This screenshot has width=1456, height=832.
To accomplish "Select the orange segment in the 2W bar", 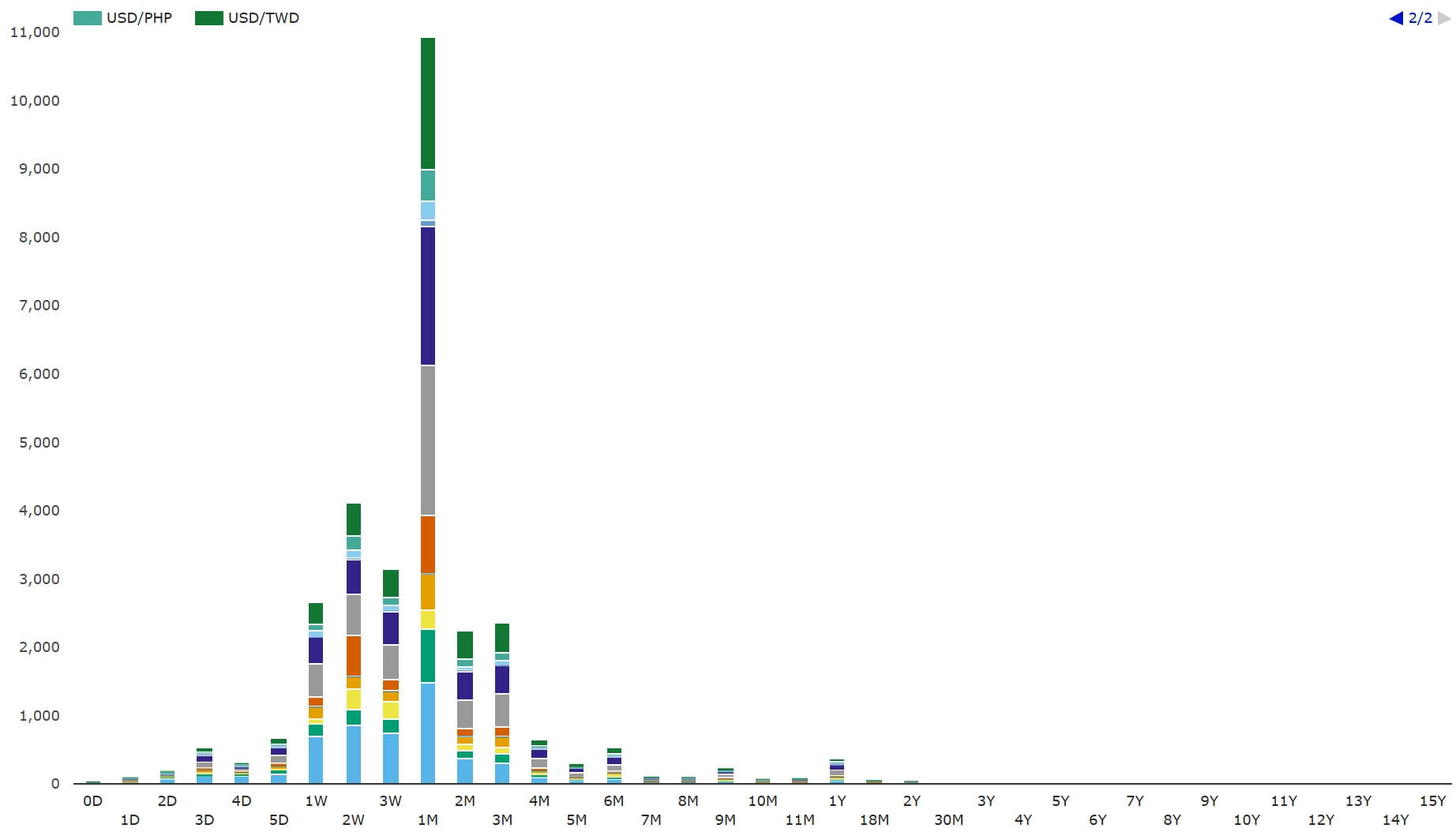I will 353,655.
